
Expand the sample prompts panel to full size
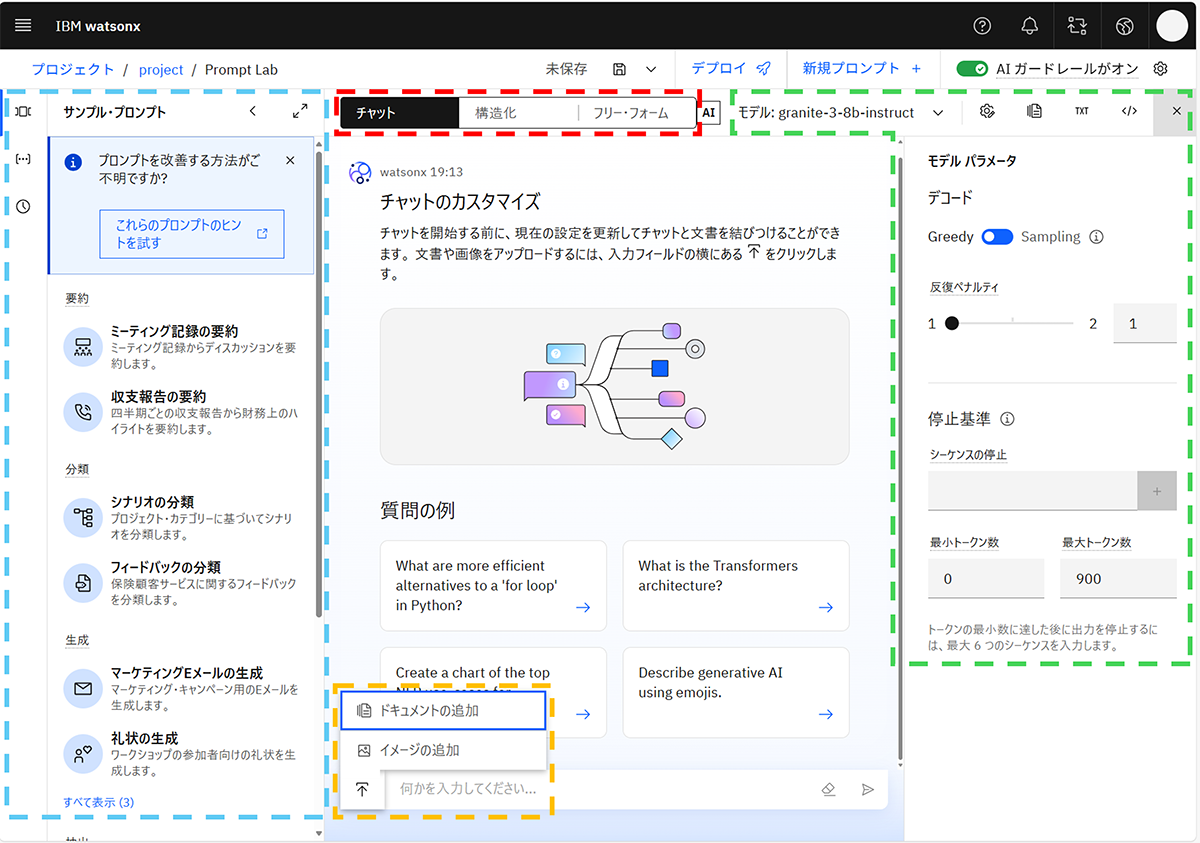pyautogui.click(x=300, y=112)
